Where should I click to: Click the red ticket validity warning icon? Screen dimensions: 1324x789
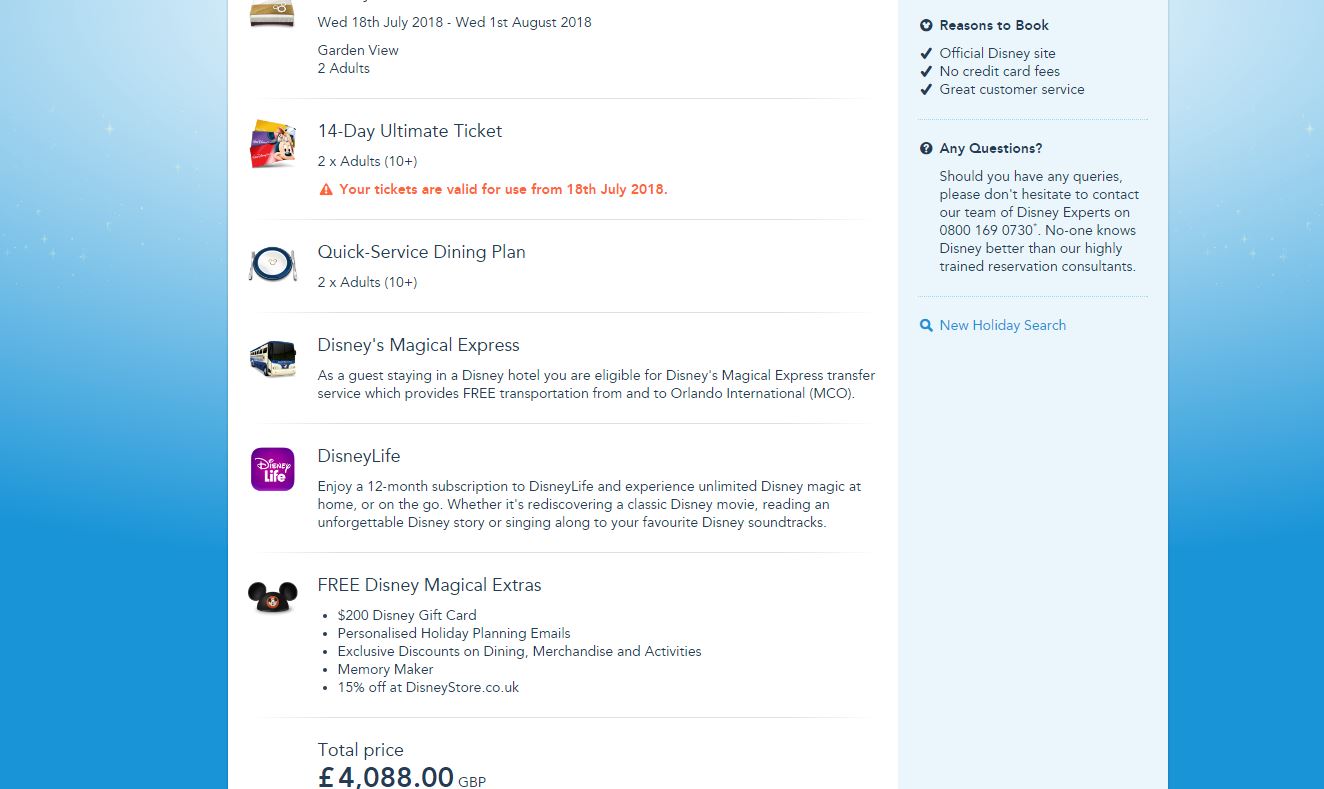pyautogui.click(x=326, y=189)
